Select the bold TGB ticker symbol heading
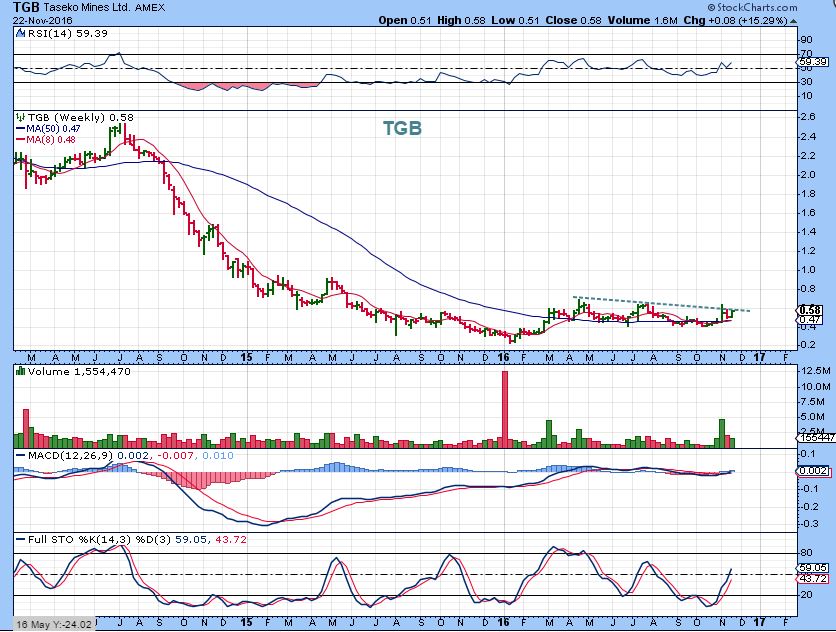Viewport: 836px width, 632px height. (21, 6)
